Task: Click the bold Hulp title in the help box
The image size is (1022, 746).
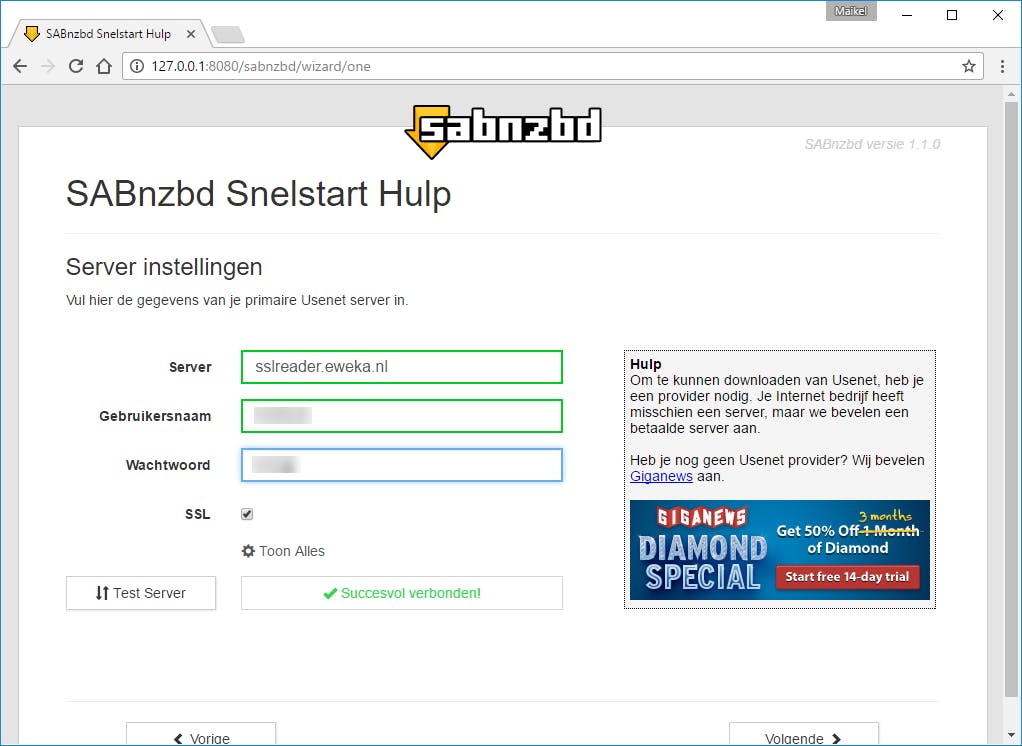Action: [646, 364]
